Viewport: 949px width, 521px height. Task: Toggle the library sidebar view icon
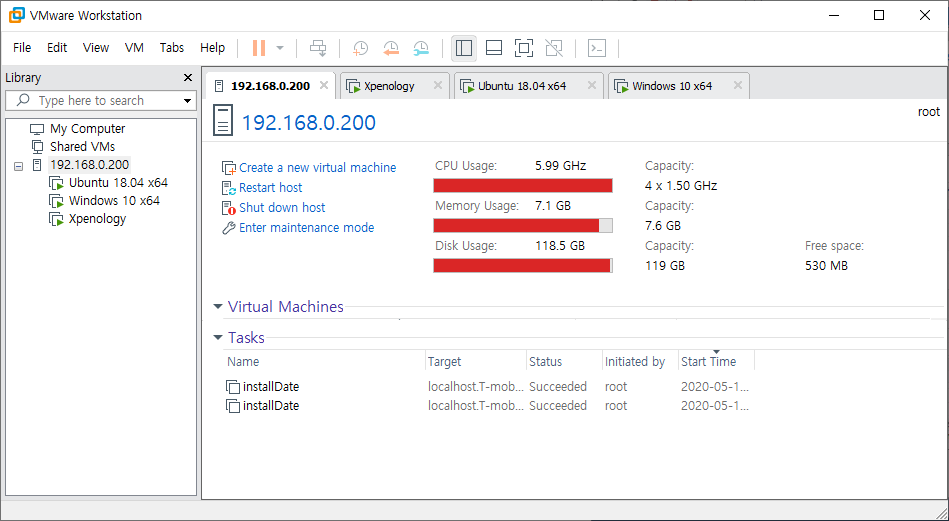(464, 48)
